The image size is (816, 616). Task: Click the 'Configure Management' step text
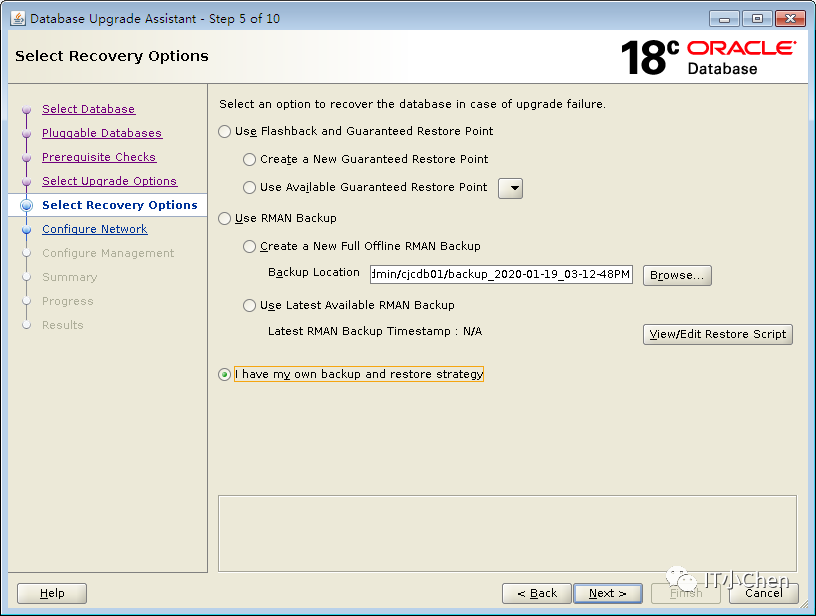pyautogui.click(x=108, y=253)
